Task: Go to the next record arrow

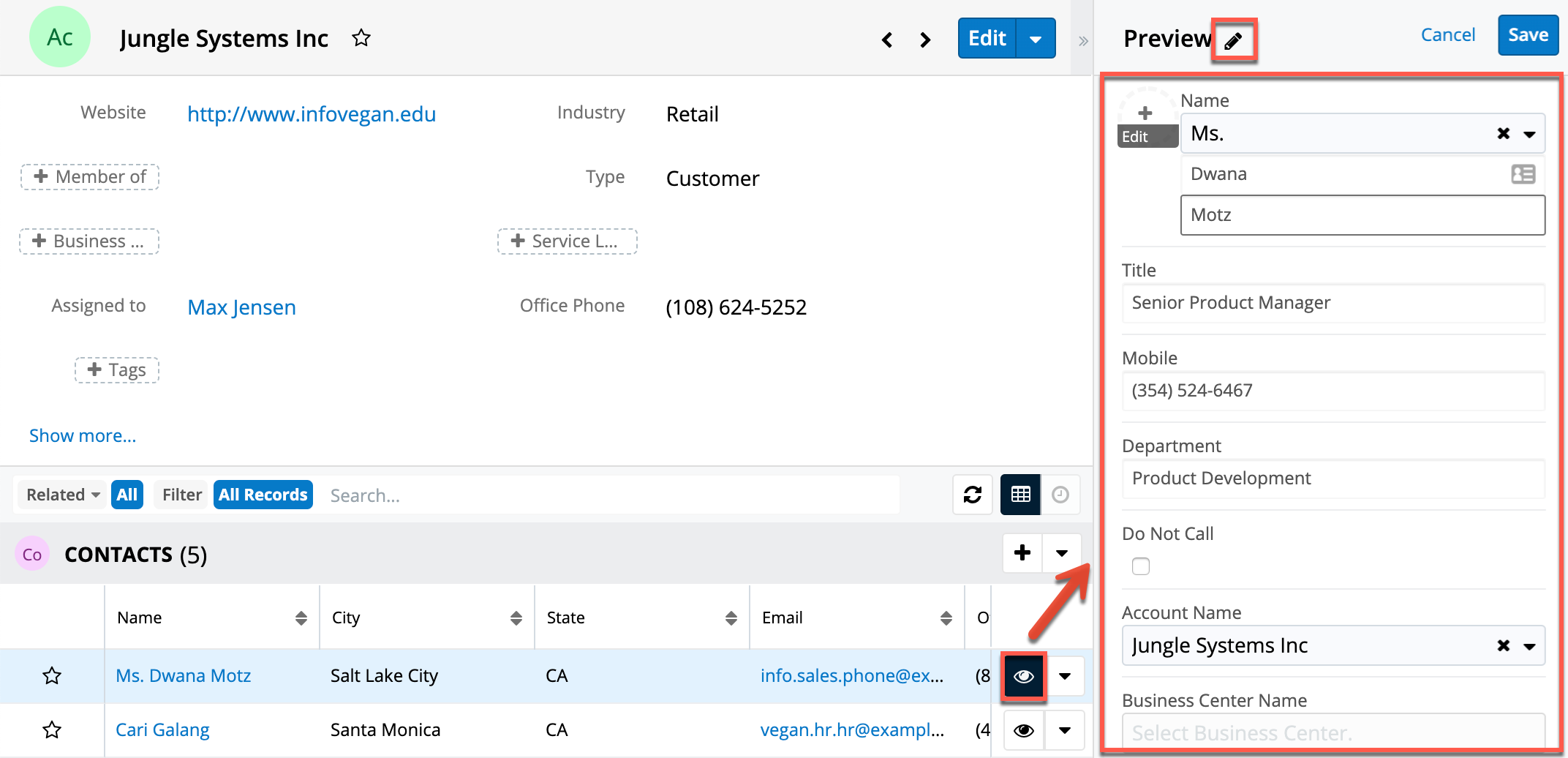Action: pos(925,40)
